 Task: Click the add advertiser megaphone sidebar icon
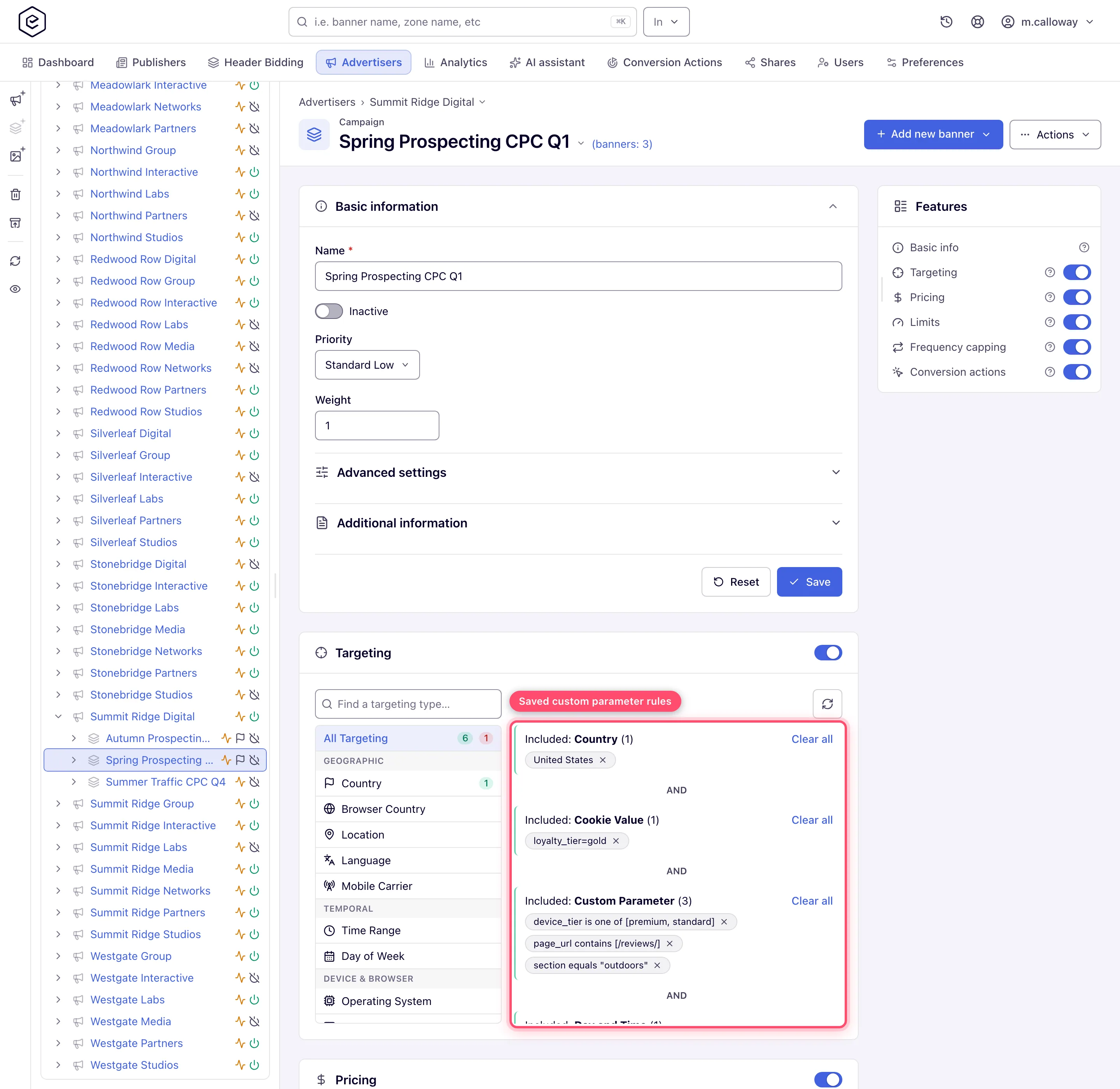(17, 100)
